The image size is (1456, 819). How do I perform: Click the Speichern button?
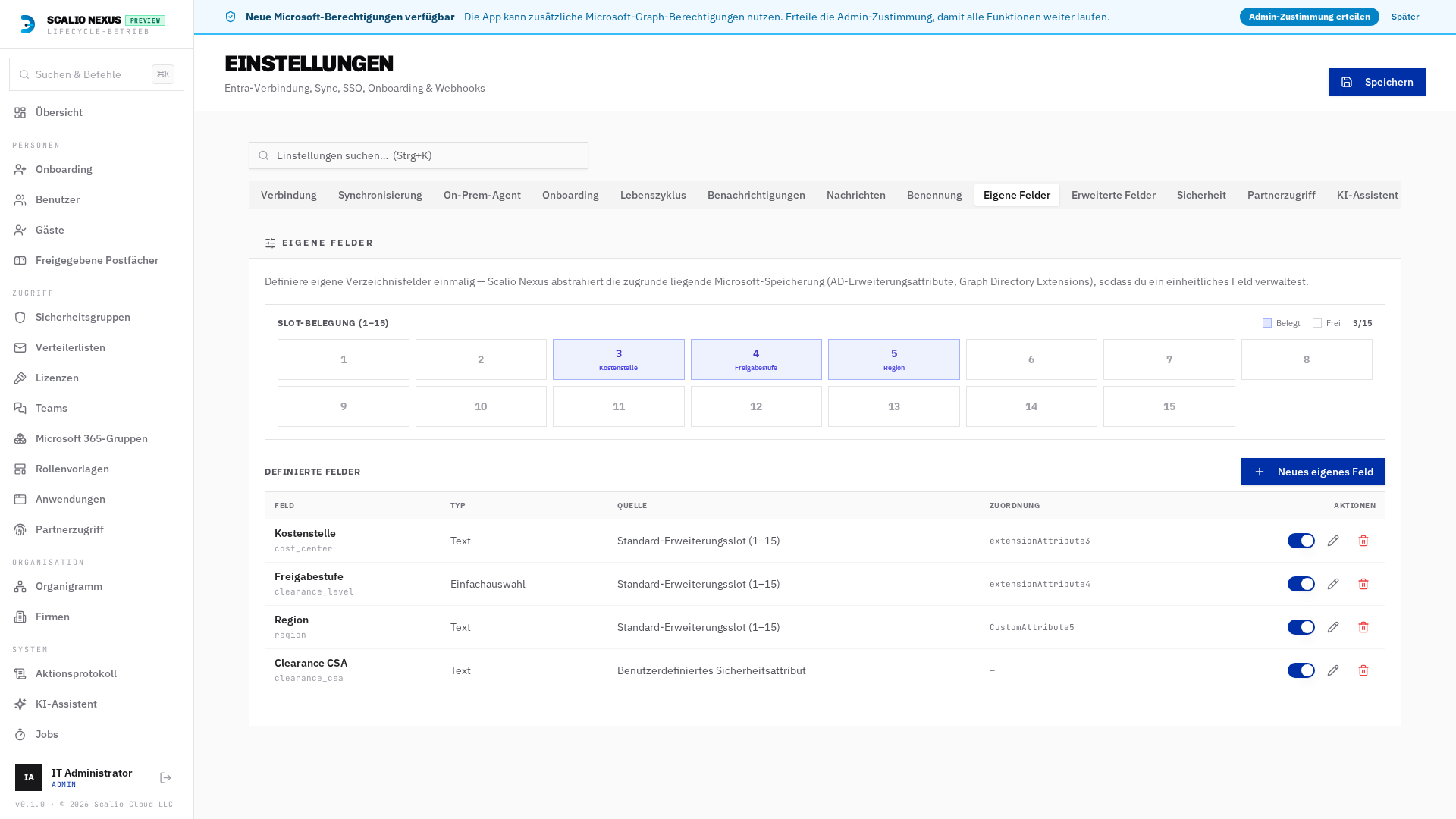pyautogui.click(x=1376, y=82)
